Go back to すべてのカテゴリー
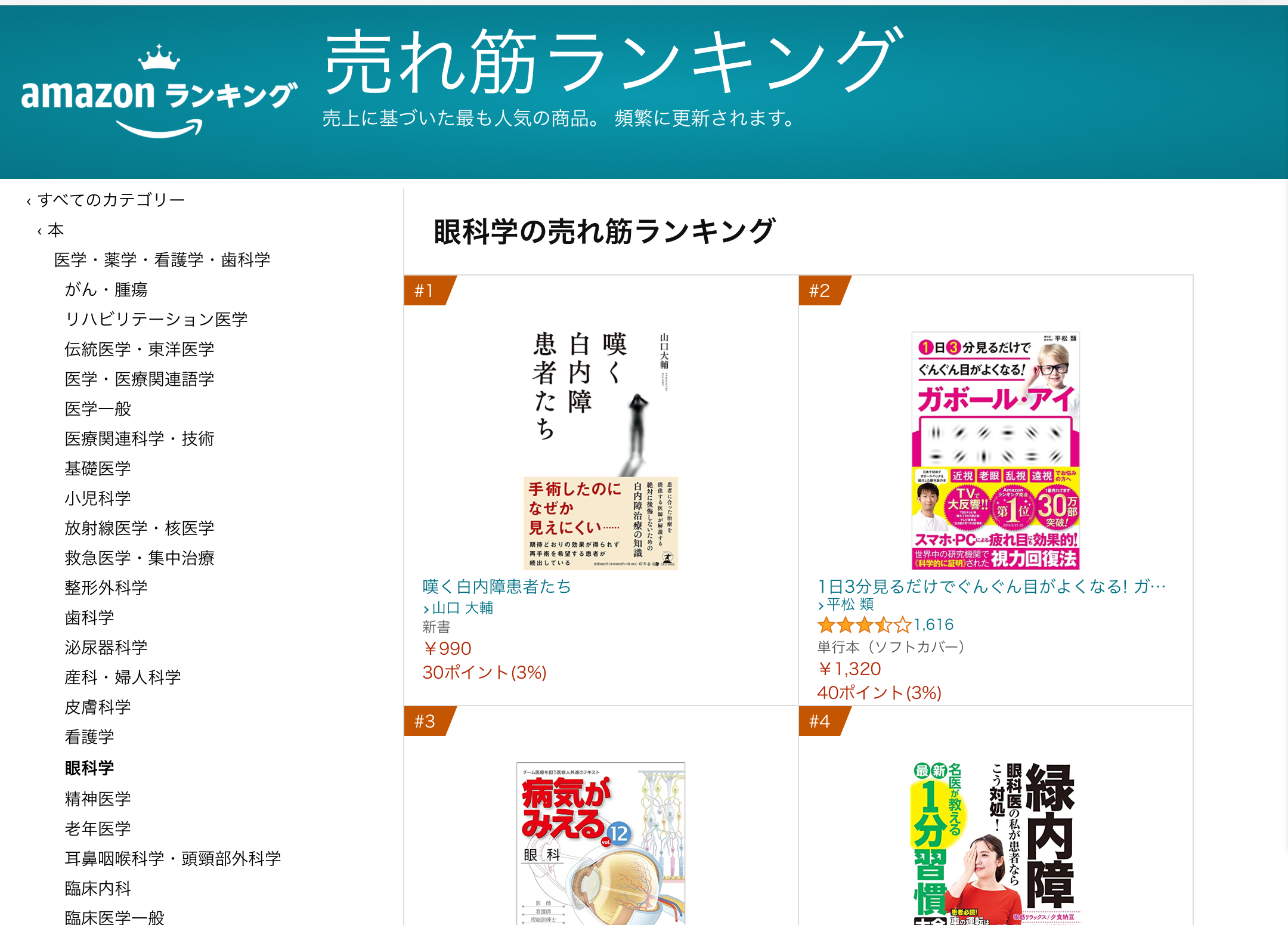This screenshot has width=1288, height=925. click(x=111, y=200)
